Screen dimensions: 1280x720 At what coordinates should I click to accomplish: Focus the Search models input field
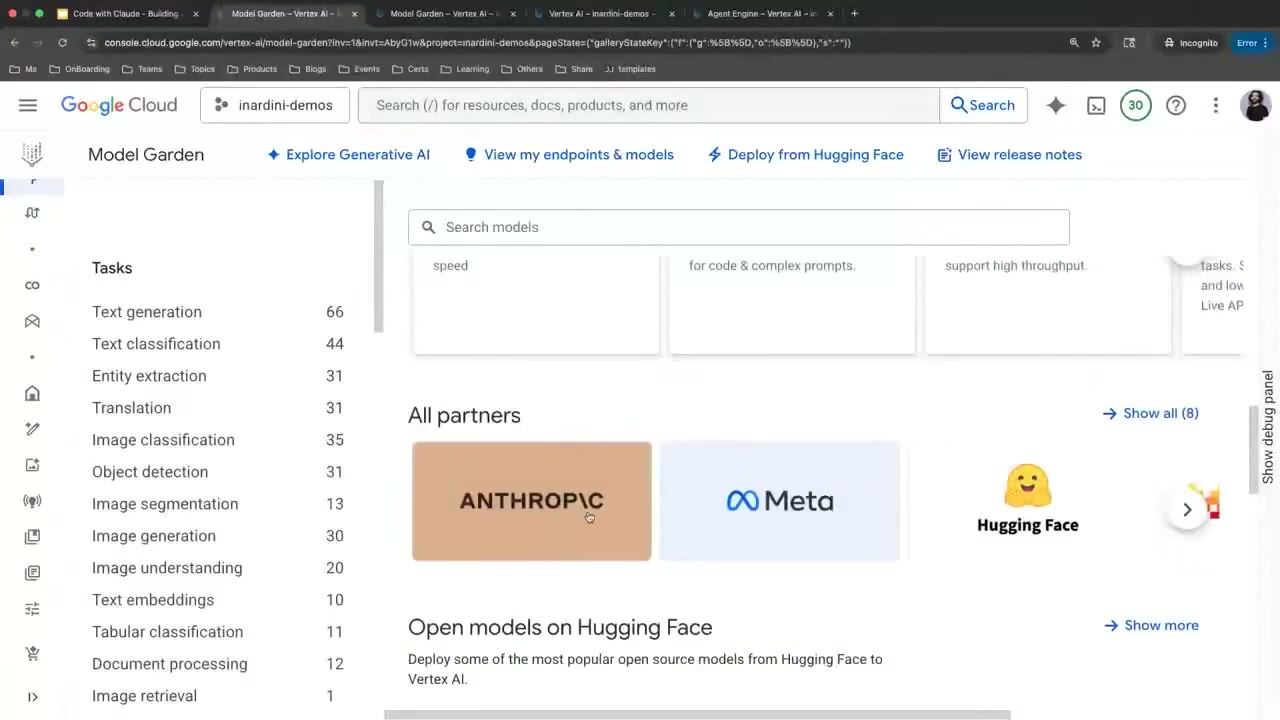coord(739,227)
